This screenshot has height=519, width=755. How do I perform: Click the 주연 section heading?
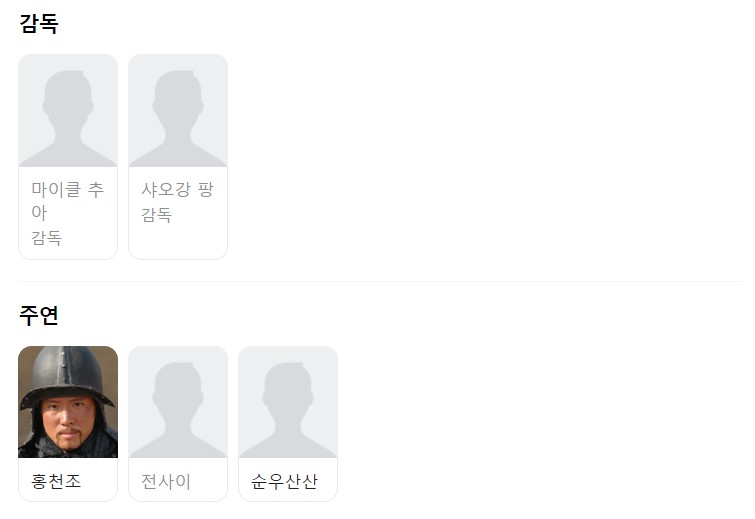(39, 315)
